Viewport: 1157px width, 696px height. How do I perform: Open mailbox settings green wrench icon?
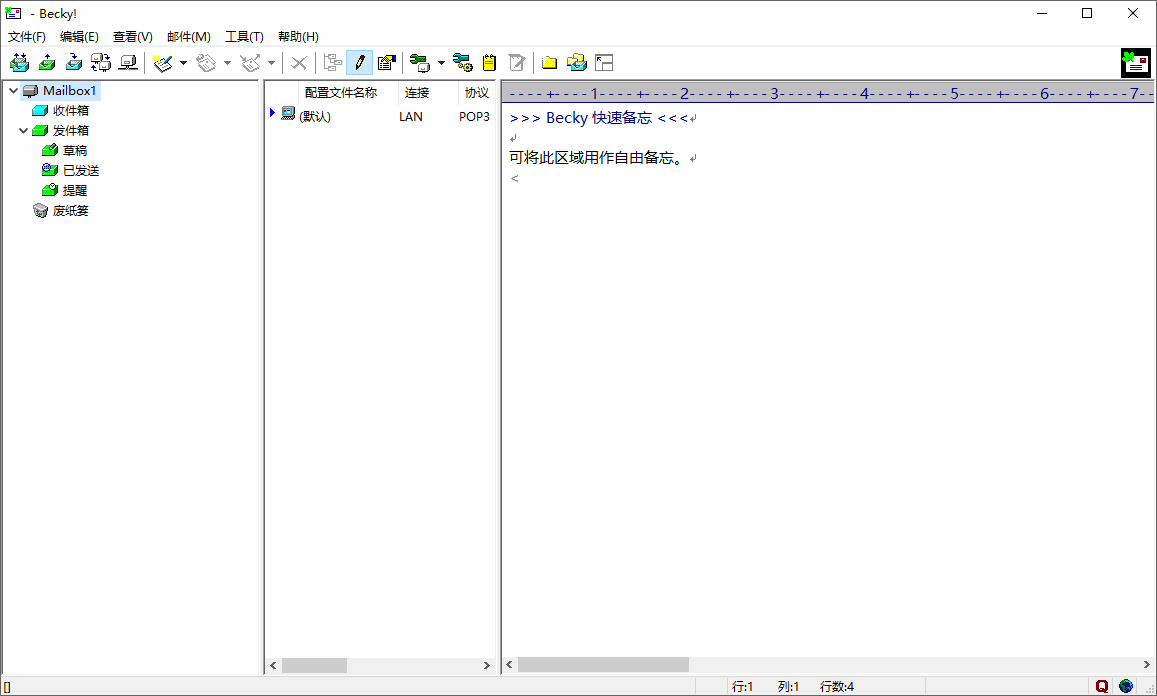(x=420, y=63)
